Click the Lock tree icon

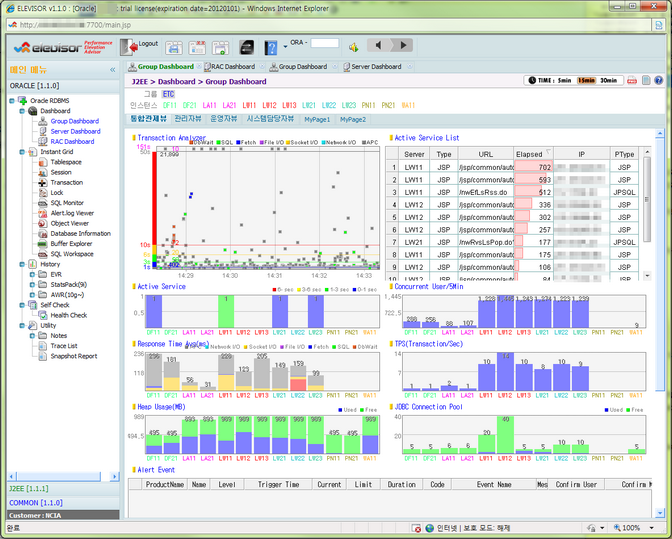click(43, 193)
